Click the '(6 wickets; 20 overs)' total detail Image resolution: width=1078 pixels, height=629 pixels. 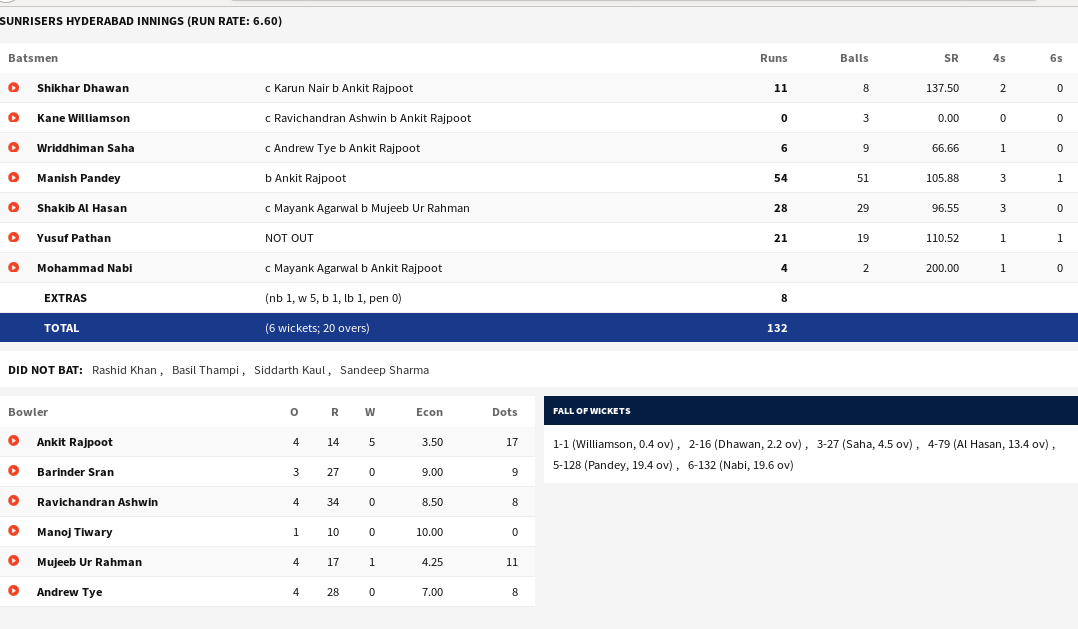pyautogui.click(x=317, y=328)
